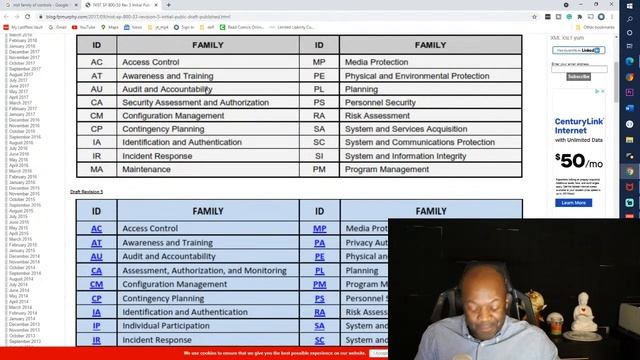The height and width of the screenshot is (360, 640).
Task: Open the September 2015 archive link
Action: point(25,205)
